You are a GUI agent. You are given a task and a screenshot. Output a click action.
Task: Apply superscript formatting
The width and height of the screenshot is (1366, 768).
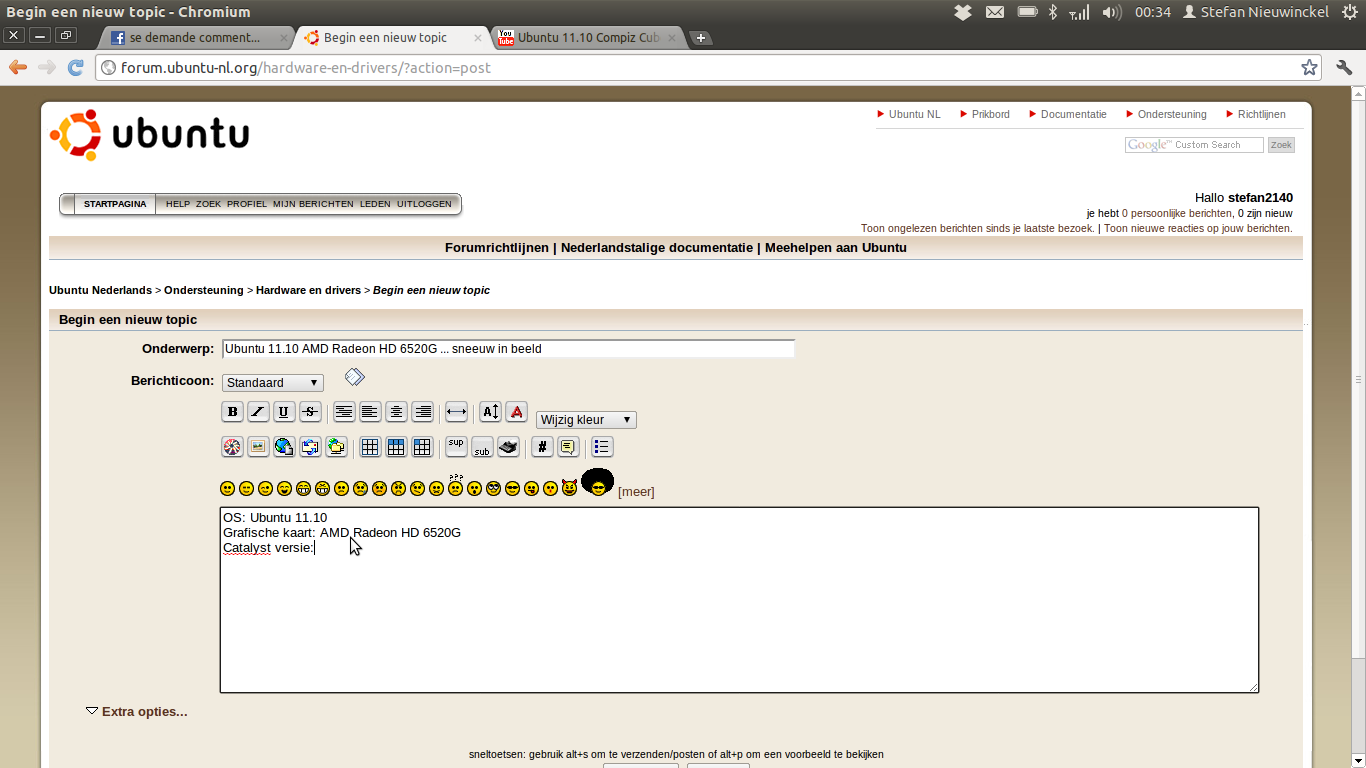(456, 447)
